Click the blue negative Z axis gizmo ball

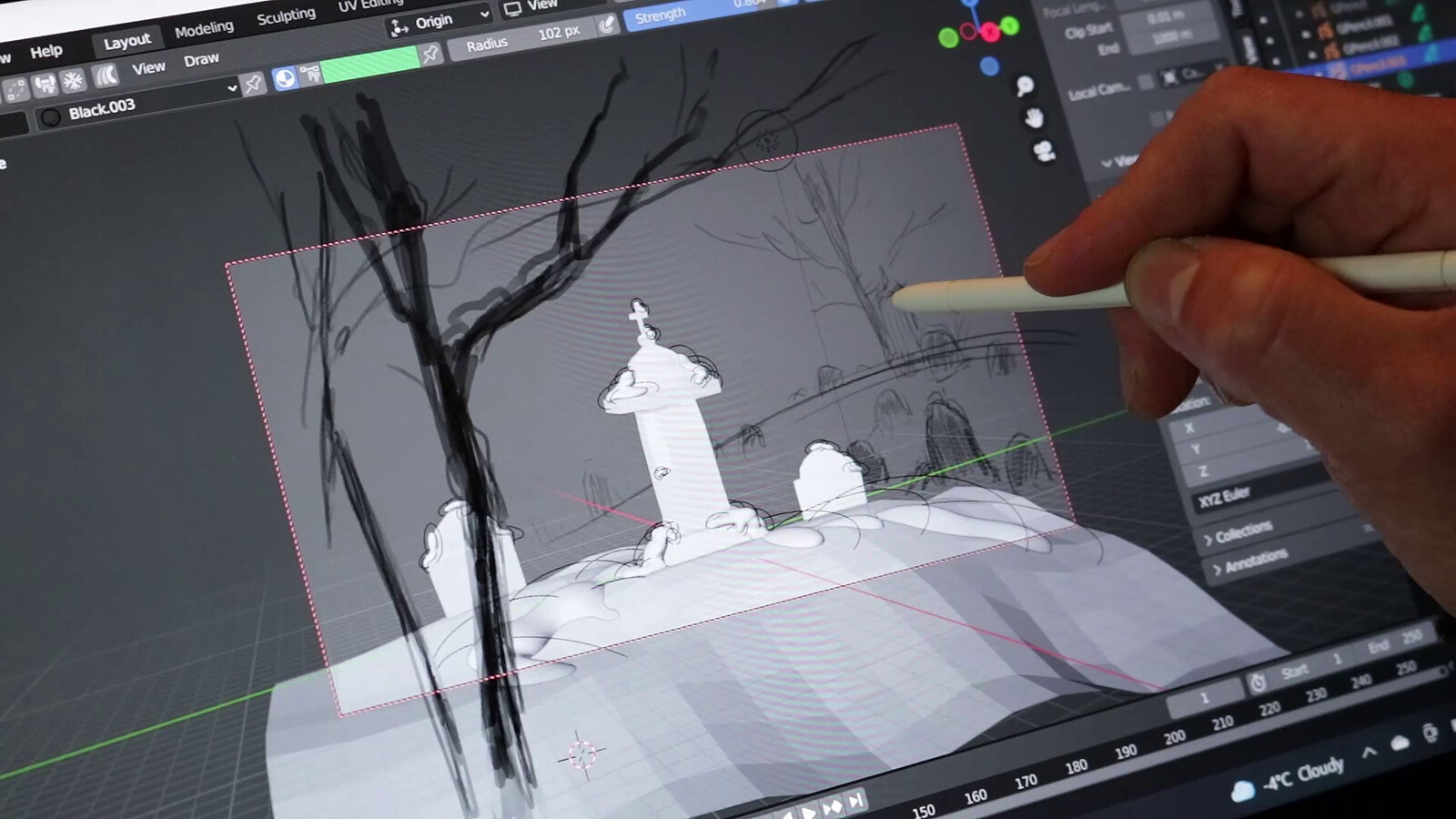coord(989,66)
